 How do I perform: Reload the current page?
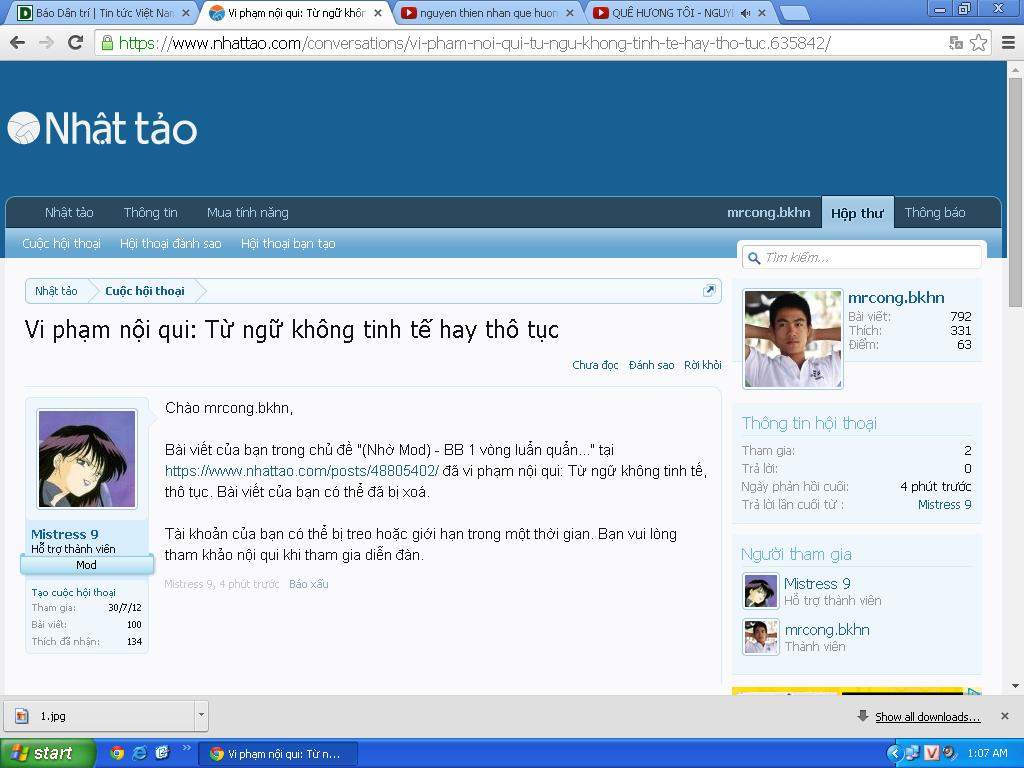(x=76, y=43)
